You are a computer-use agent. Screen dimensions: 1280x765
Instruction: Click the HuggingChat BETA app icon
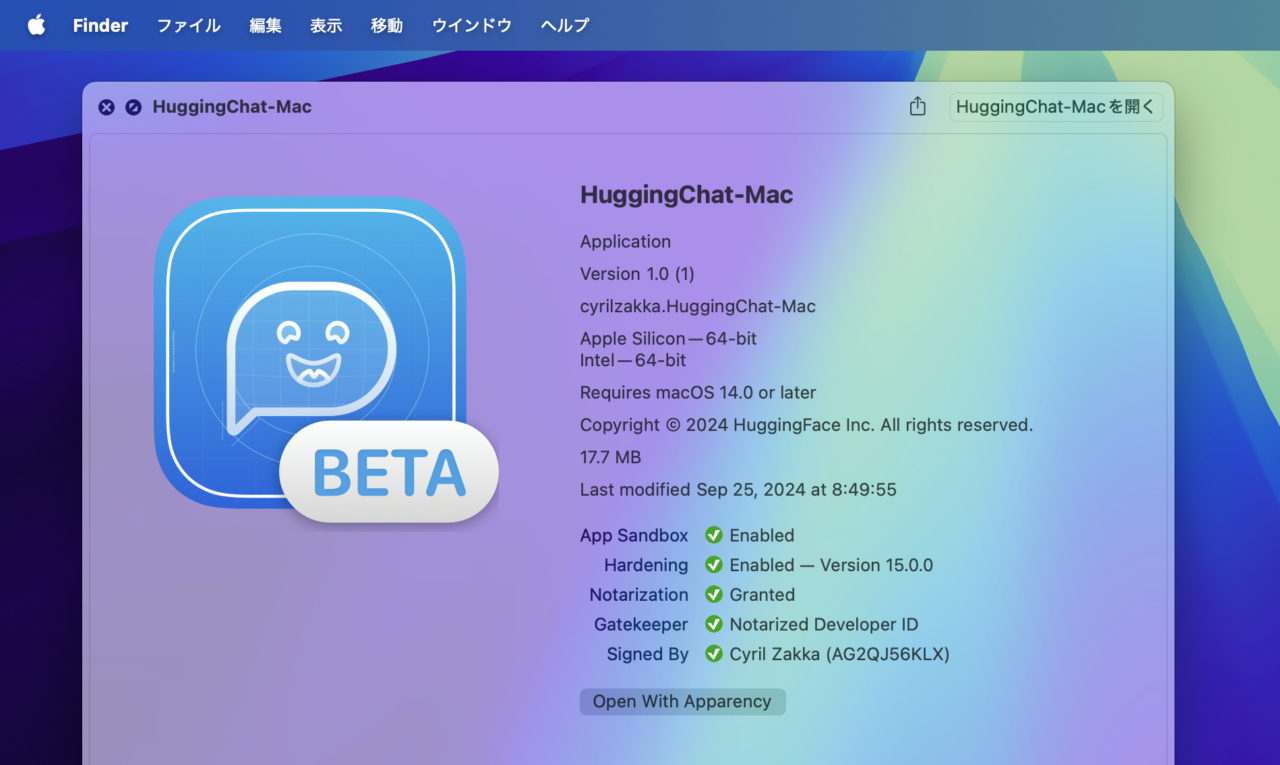tap(325, 360)
